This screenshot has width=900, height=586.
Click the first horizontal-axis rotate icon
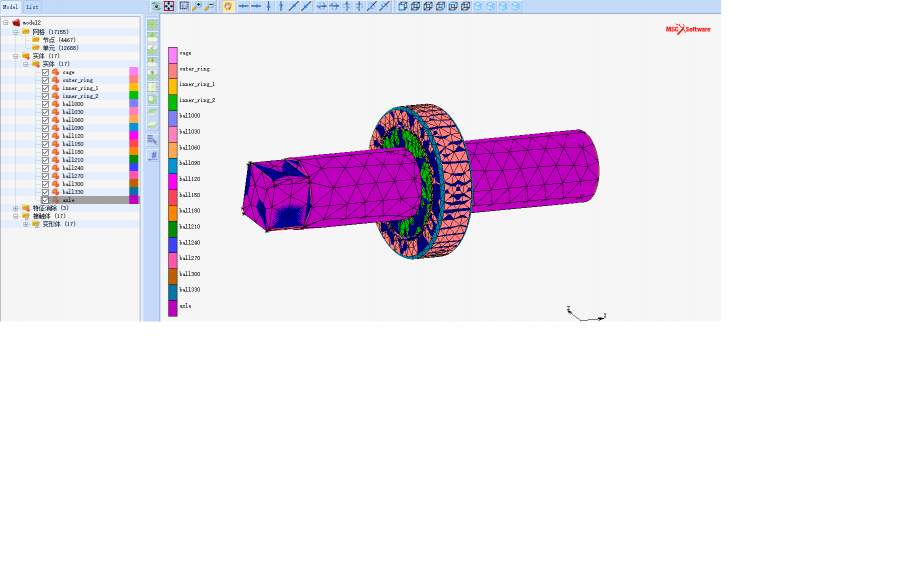(321, 6)
